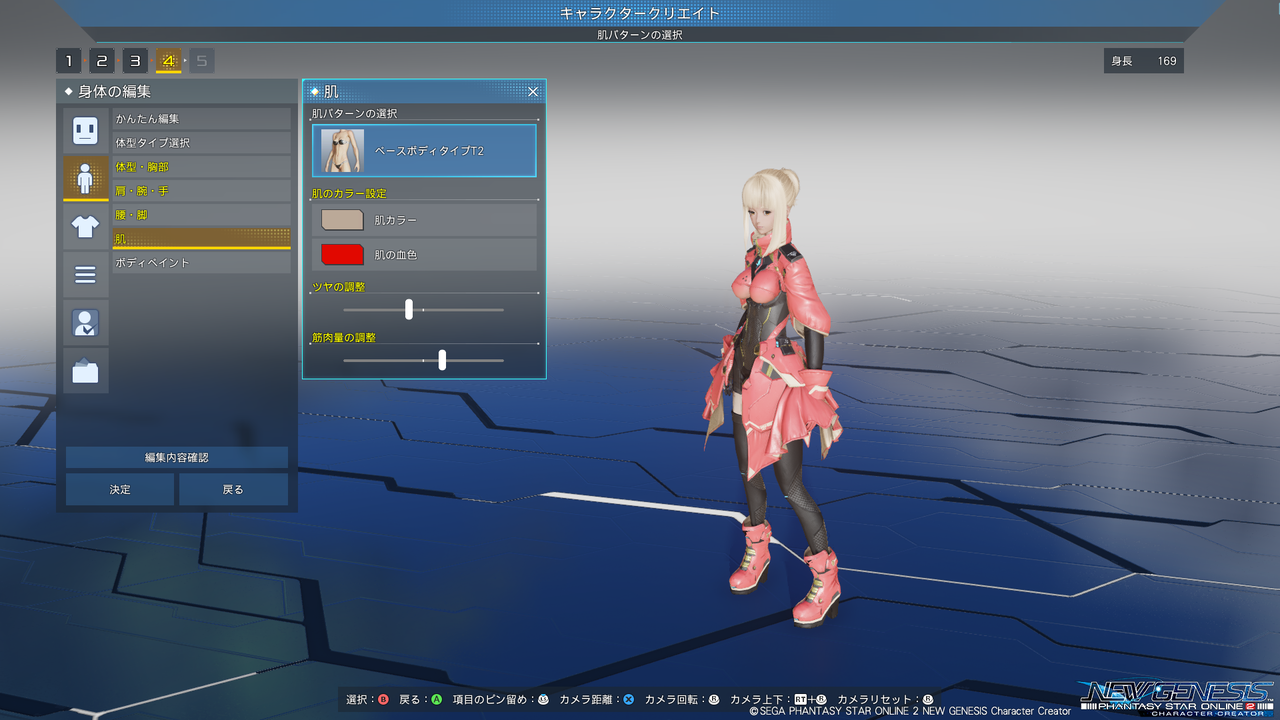Image resolution: width=1280 pixels, height=720 pixels.
Task: Confirm with the 決定 button
Action: pos(120,489)
